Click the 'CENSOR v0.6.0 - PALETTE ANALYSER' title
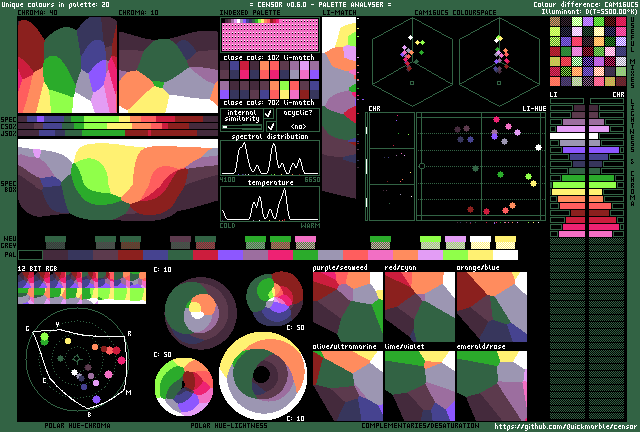 click(320, 4)
